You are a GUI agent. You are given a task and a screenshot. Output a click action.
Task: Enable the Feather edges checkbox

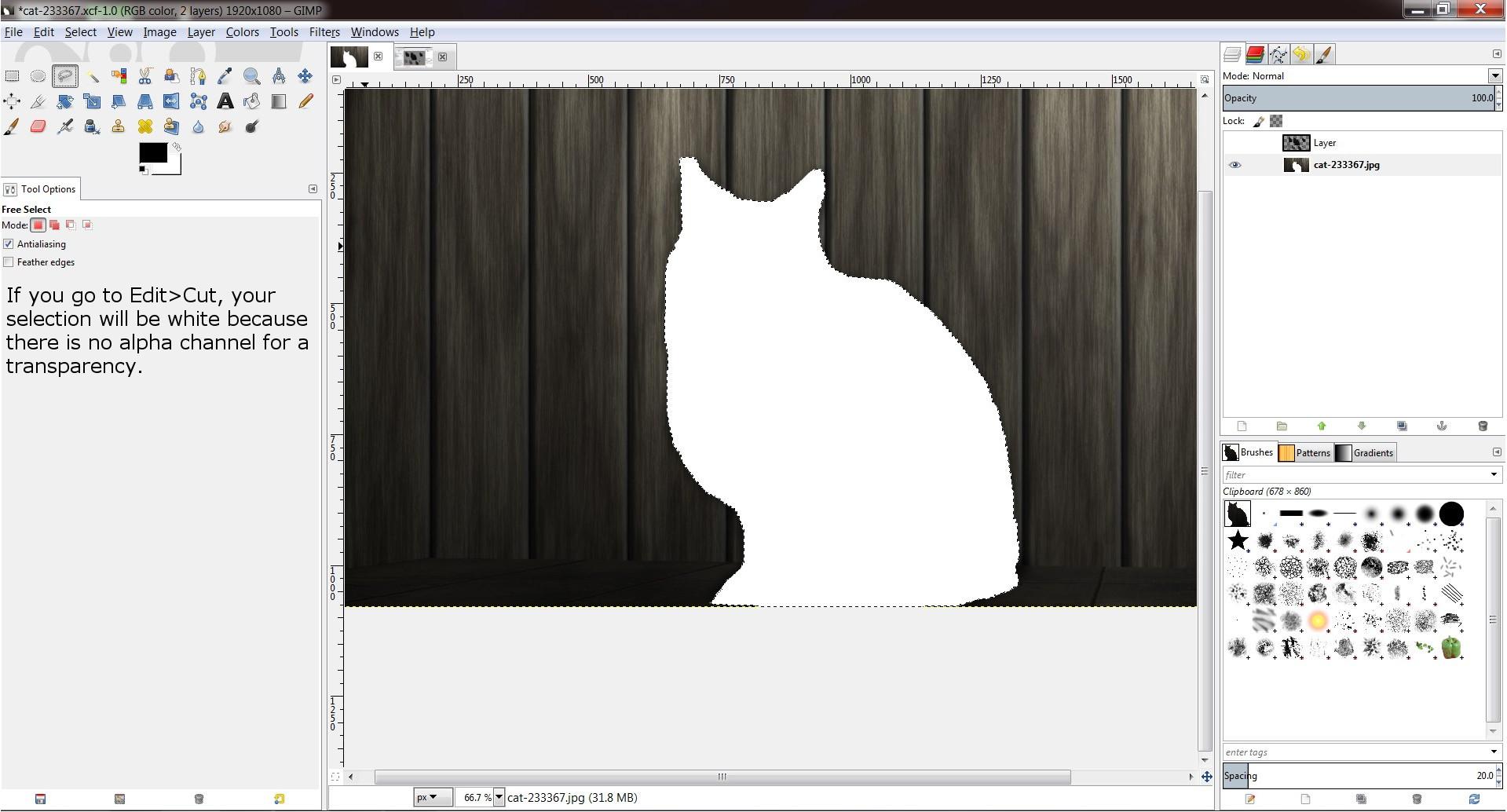9,262
